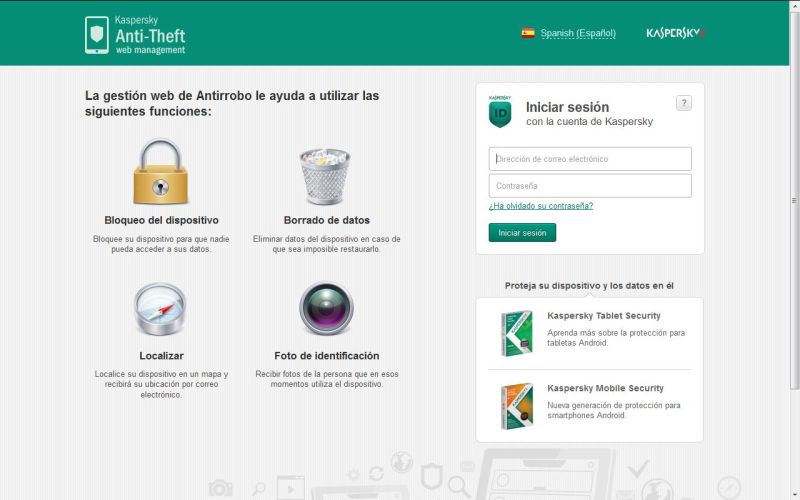Open the forgotten password link

pos(541,206)
